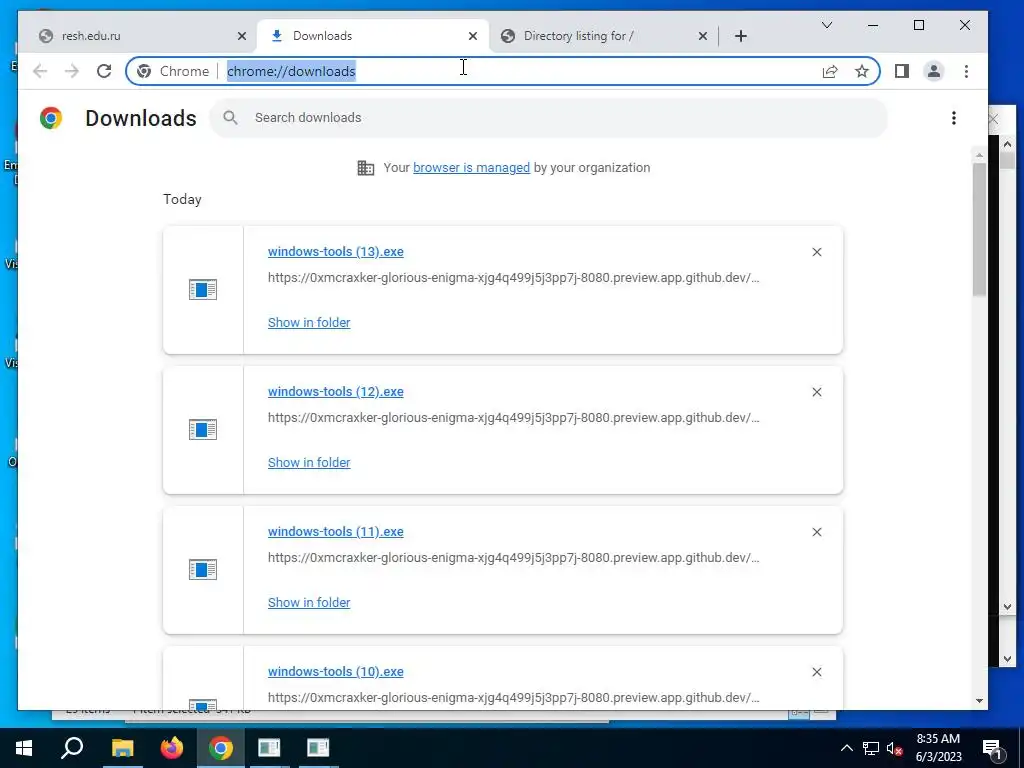Open the windows-tools (11).exe file link
Screen dimensions: 1024x768
click(x=336, y=532)
